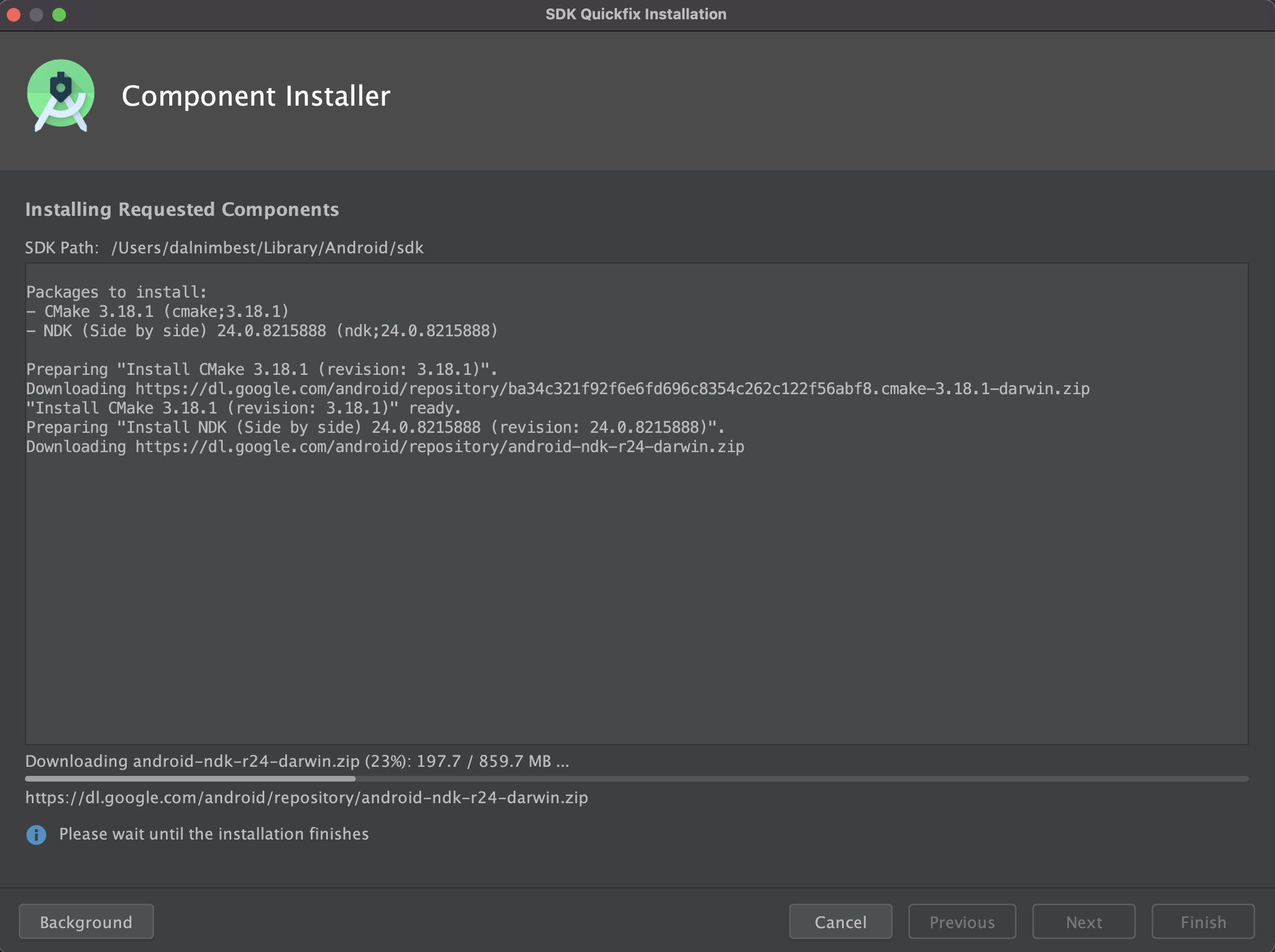This screenshot has height=952, width=1275.
Task: Click 'Preparing "Install CMake 3.18.1' log line
Action: tap(262, 369)
